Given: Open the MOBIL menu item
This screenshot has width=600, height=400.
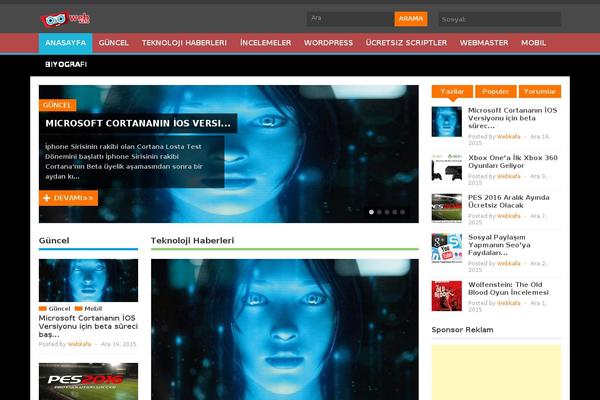Looking at the screenshot, I should click(533, 43).
